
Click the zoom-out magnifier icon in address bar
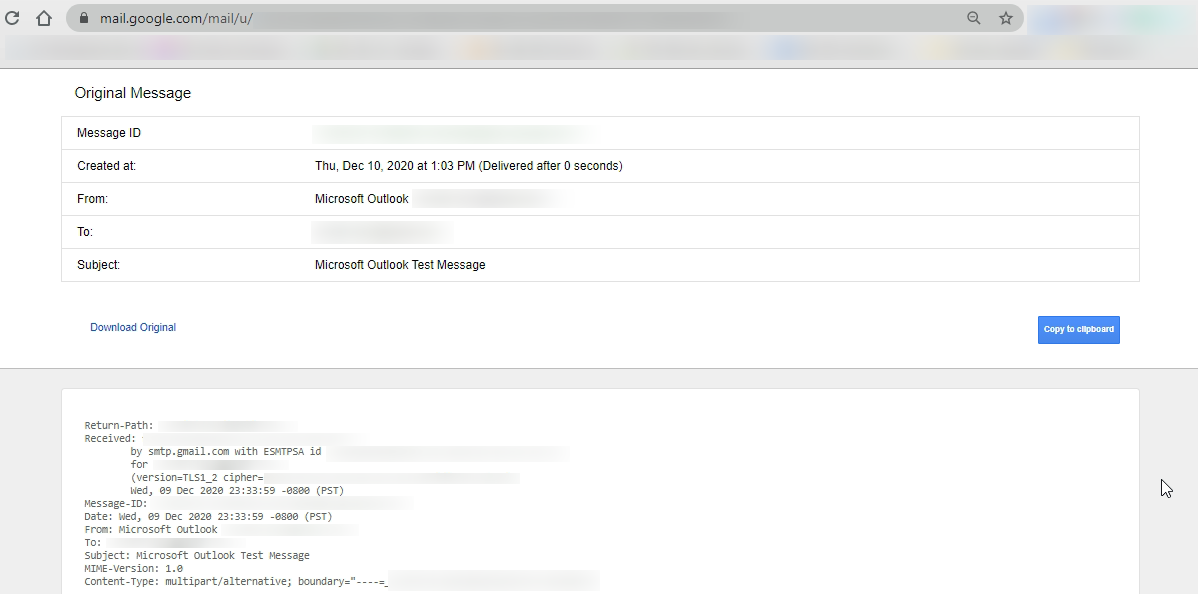(x=973, y=17)
